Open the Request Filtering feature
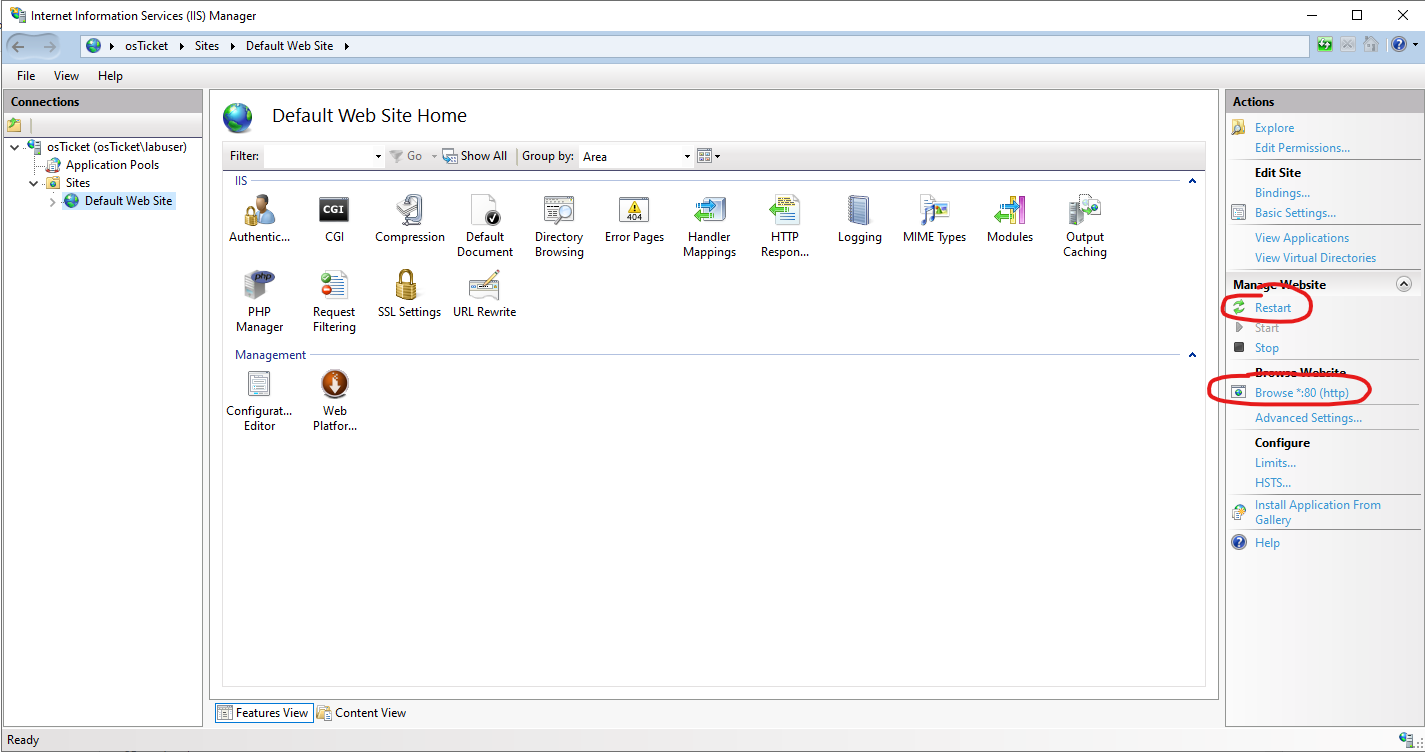The width and height of the screenshot is (1425, 752). point(334,302)
